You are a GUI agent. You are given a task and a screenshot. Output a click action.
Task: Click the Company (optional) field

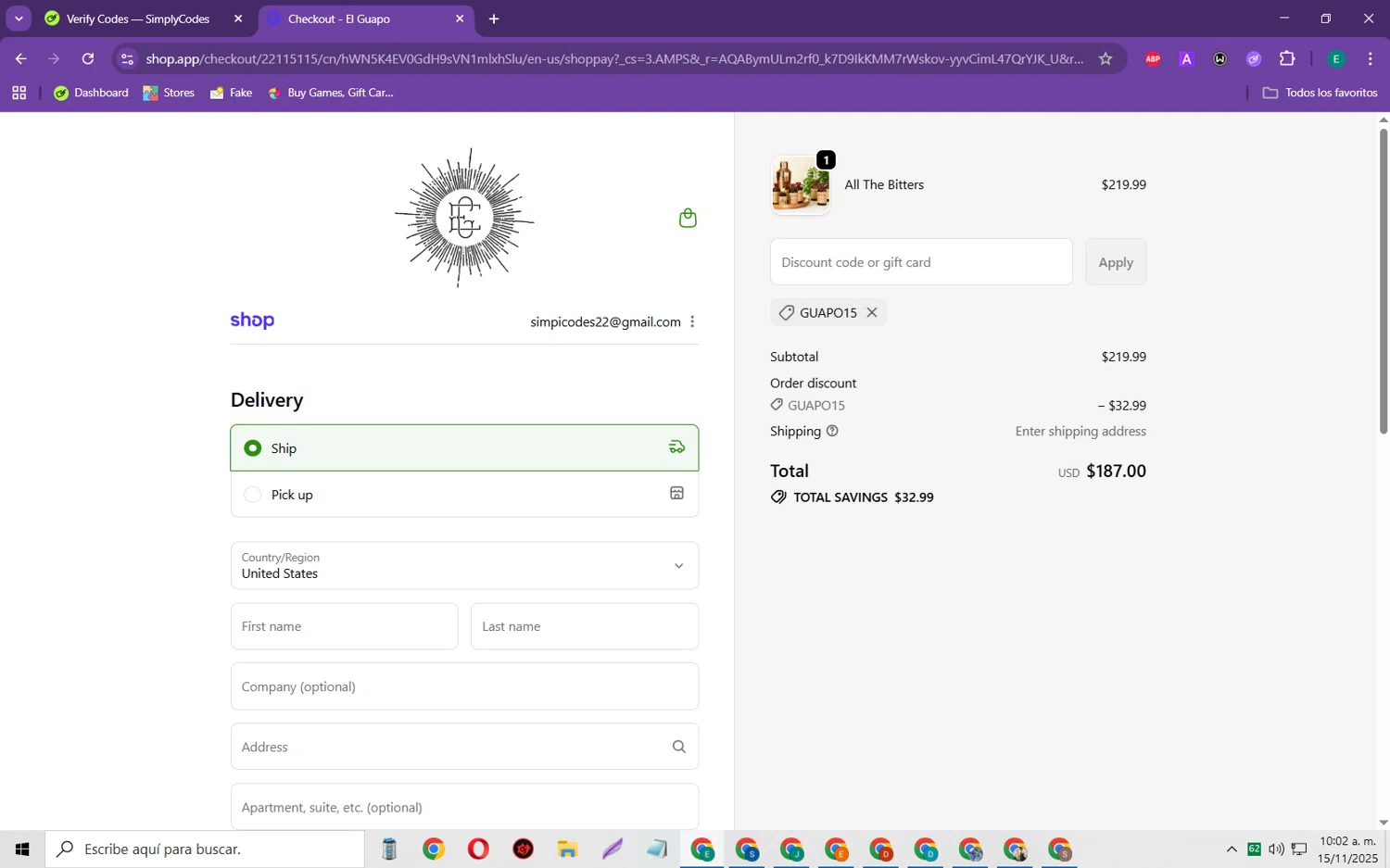(464, 686)
